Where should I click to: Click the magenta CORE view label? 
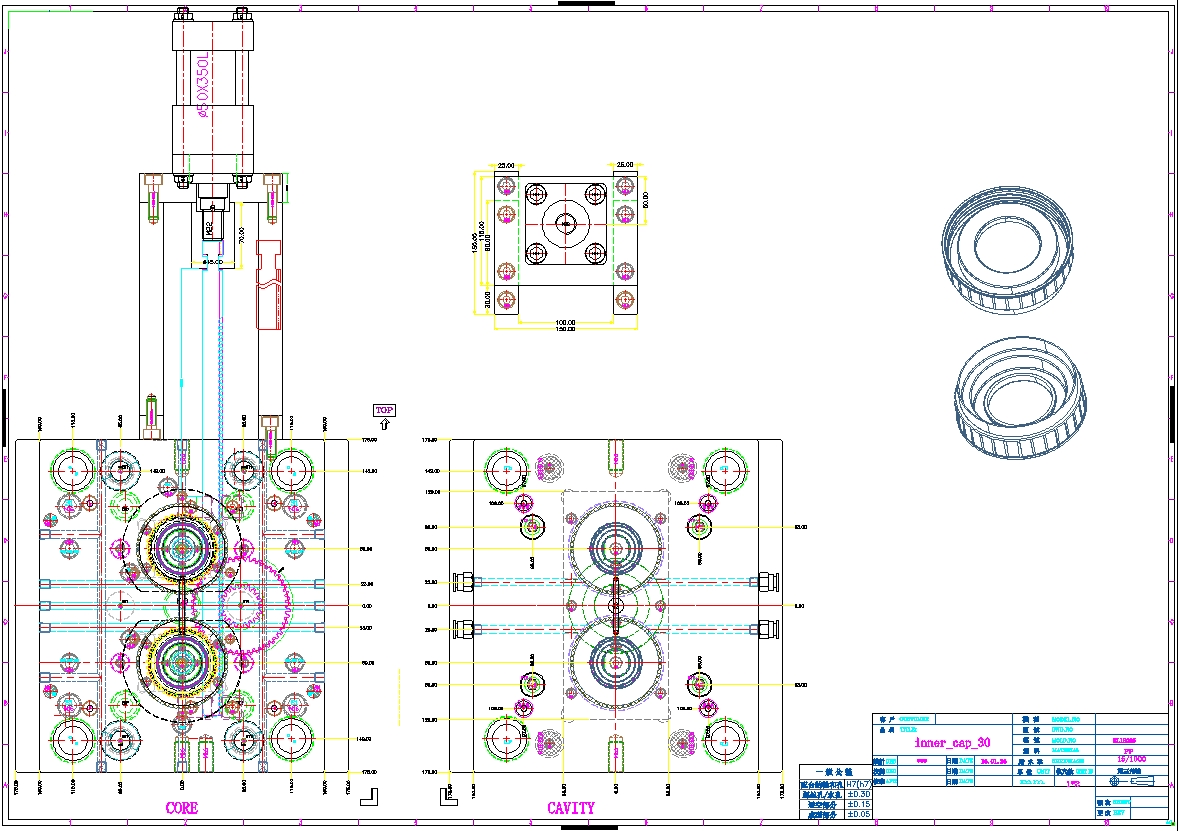click(x=182, y=808)
